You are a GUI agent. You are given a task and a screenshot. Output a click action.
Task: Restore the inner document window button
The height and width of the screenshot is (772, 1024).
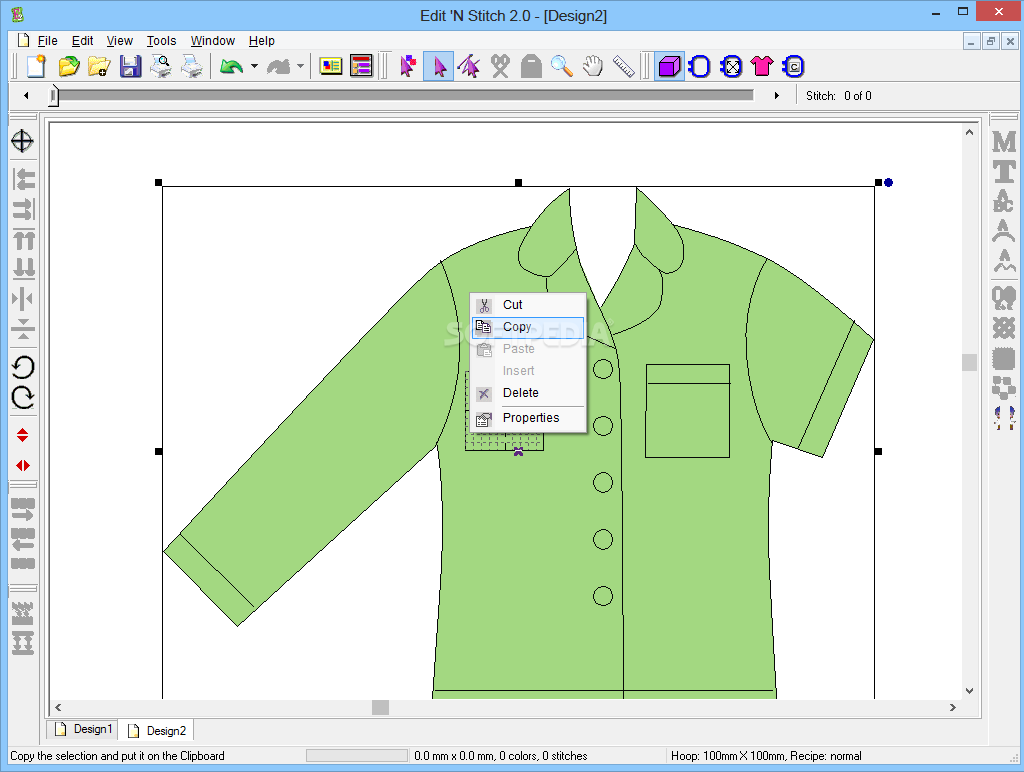991,41
